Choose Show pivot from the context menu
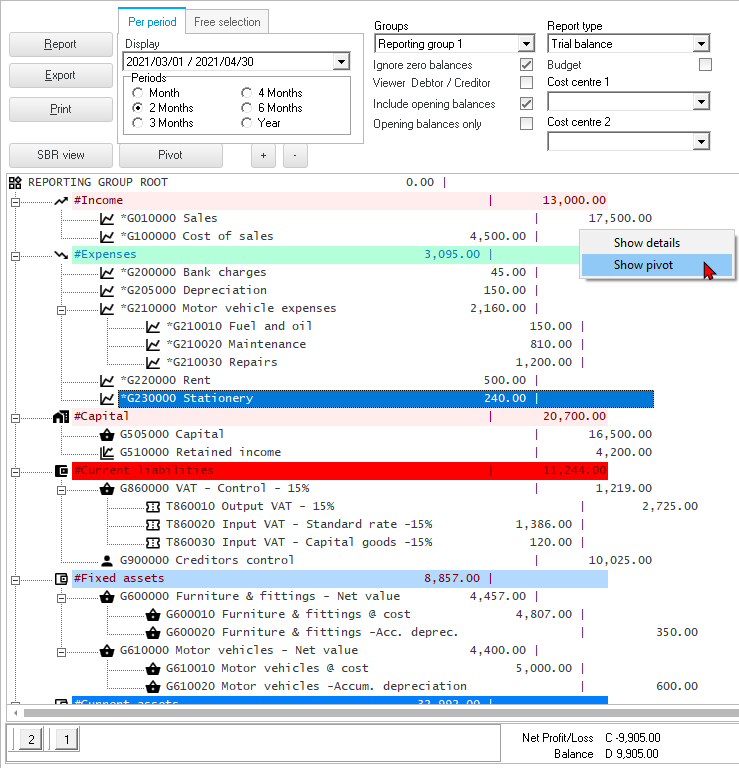Viewport: 739px width, 768px height. point(643,265)
